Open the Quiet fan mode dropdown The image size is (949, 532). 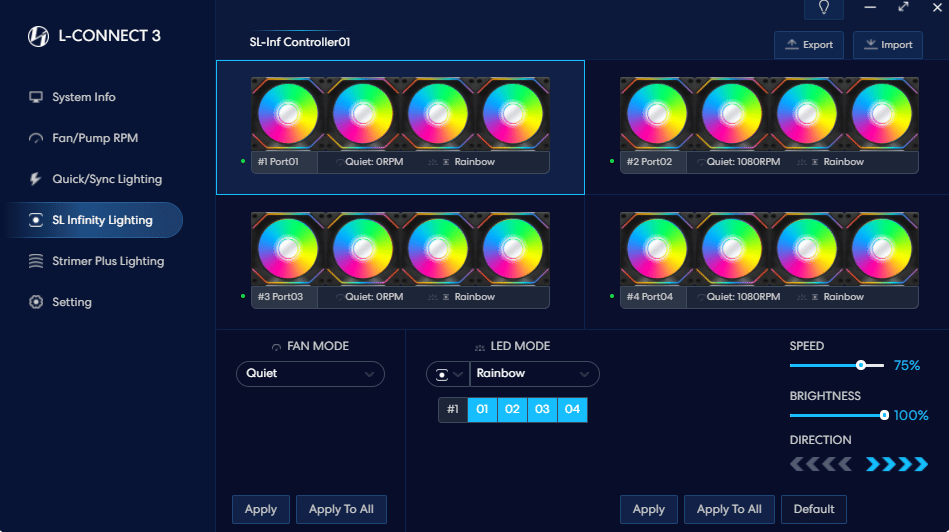pyautogui.click(x=309, y=374)
